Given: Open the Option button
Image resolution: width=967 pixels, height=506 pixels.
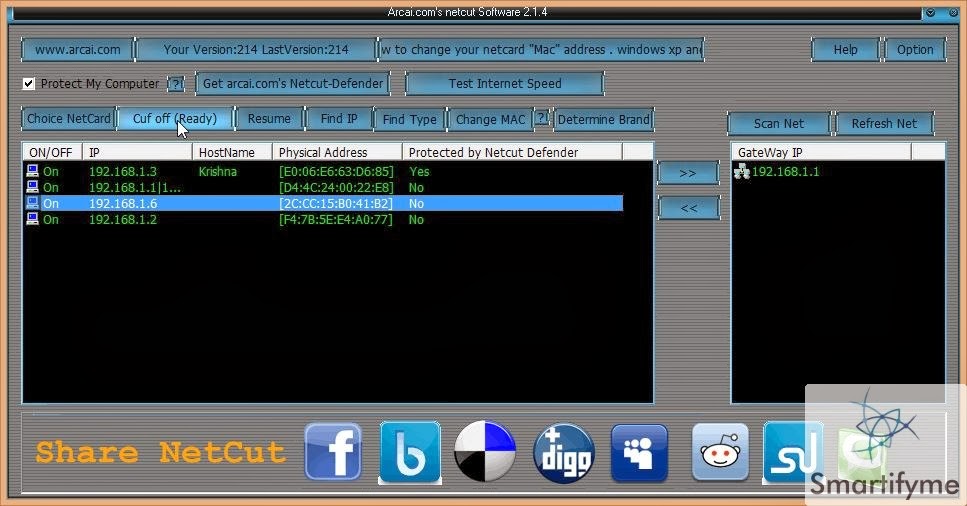Looking at the screenshot, I should [x=915, y=49].
